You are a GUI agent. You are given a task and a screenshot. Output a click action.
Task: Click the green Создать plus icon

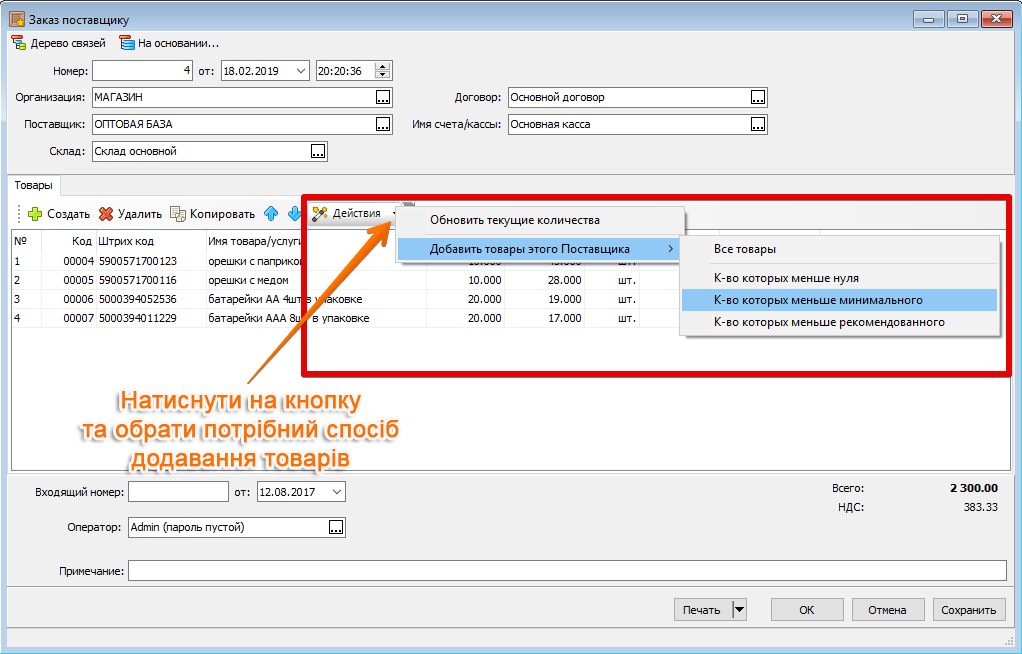[35, 214]
